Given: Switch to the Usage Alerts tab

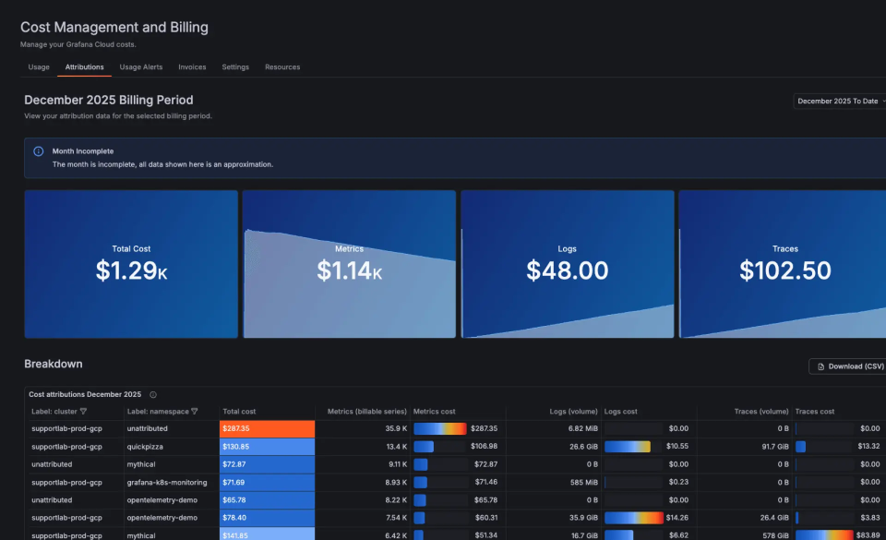Looking at the screenshot, I should [x=141, y=67].
